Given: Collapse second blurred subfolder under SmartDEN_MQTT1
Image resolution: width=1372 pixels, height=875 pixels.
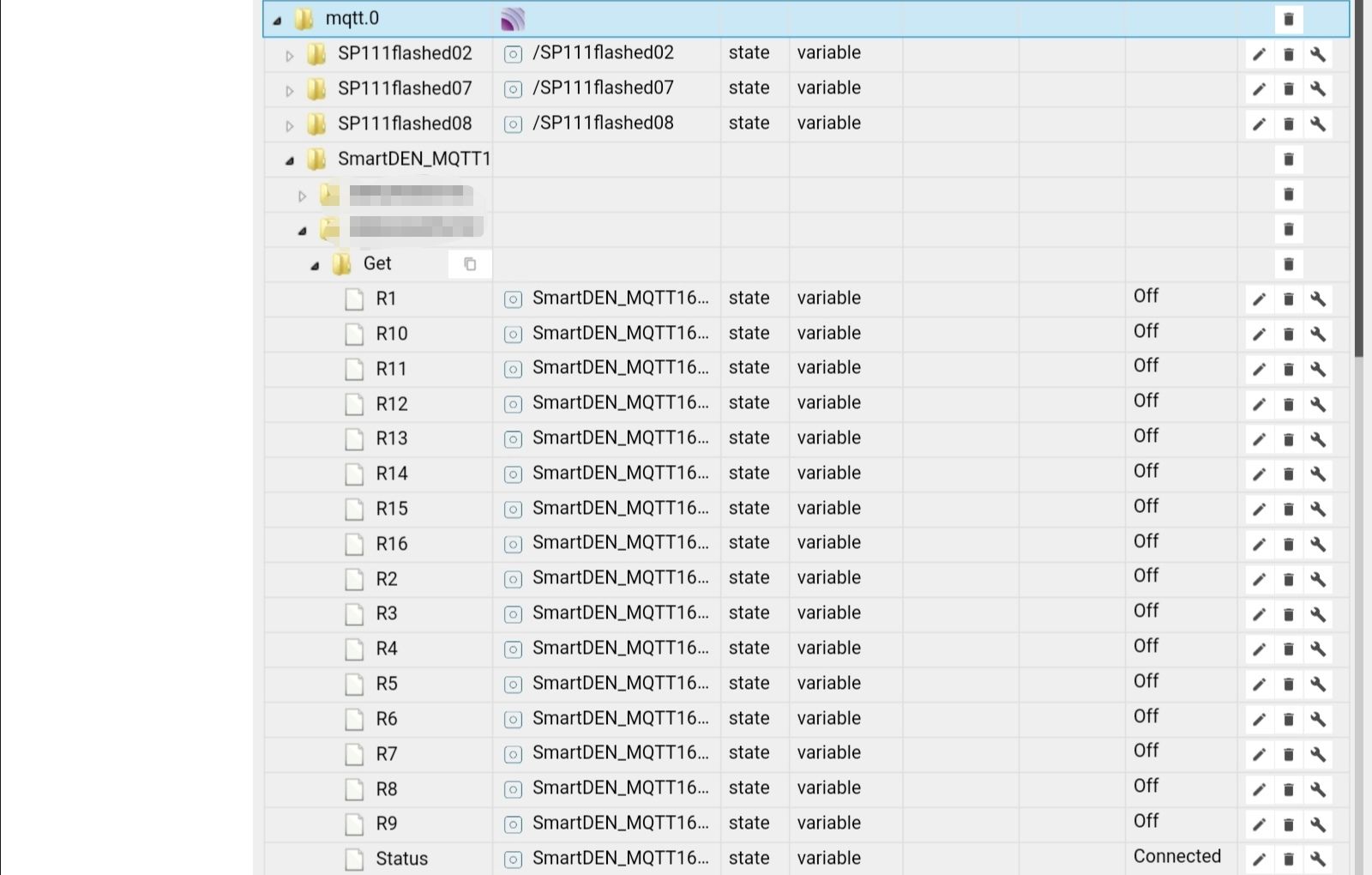Looking at the screenshot, I should click(302, 231).
